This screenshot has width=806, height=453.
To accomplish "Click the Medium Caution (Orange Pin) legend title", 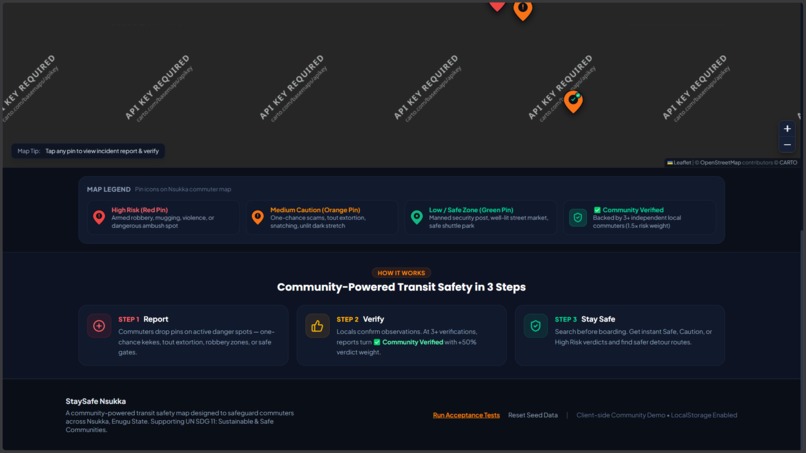I will coord(315,210).
